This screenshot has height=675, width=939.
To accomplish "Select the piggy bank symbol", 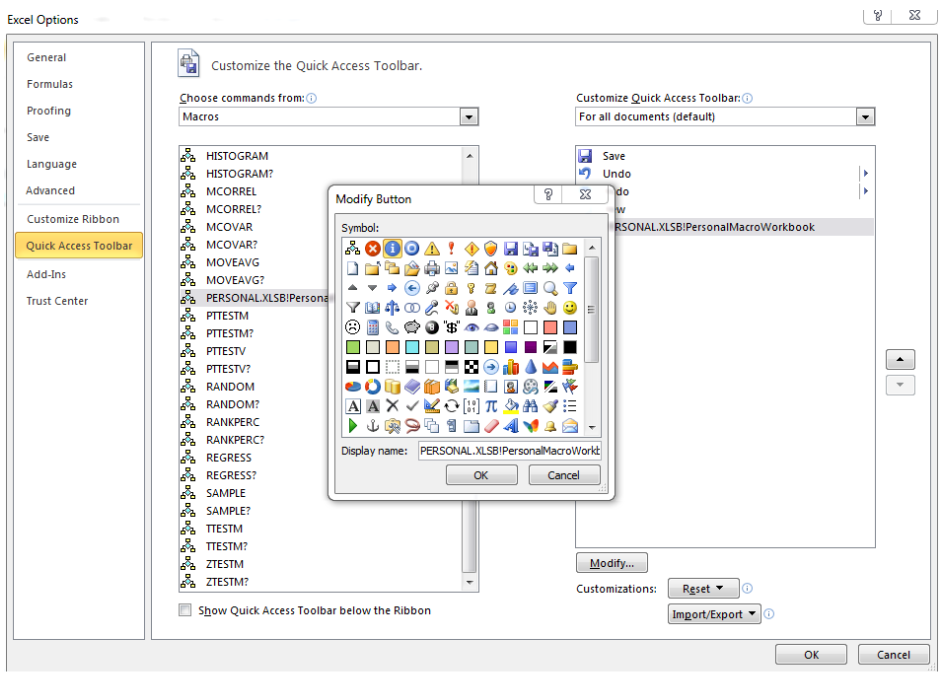I will click(x=412, y=327).
